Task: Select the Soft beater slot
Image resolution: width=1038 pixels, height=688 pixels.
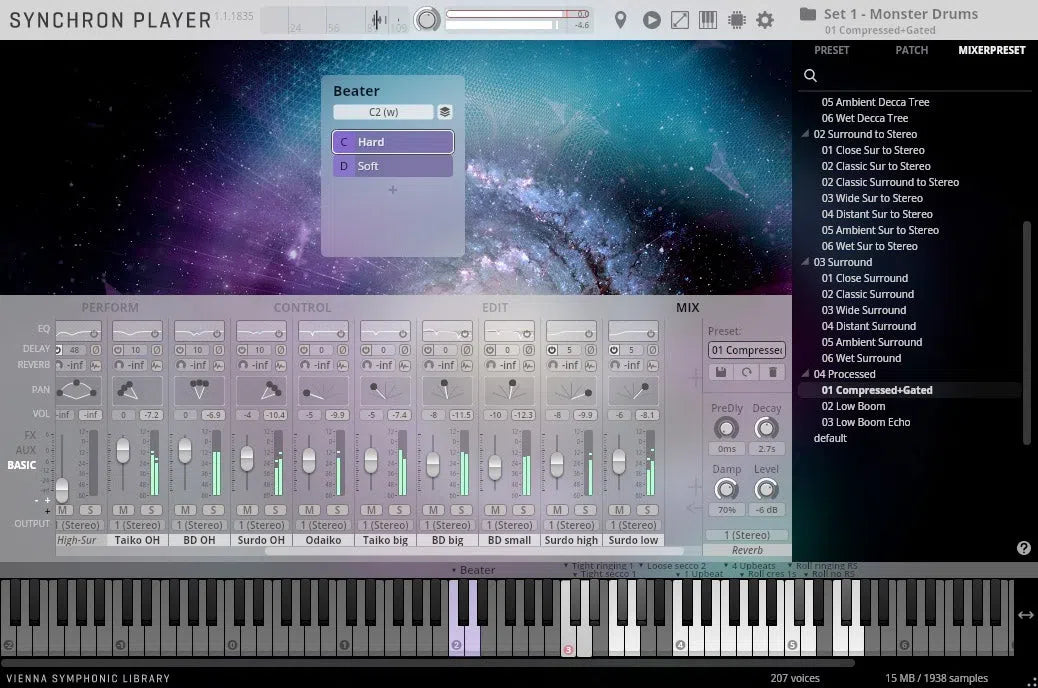Action: pyautogui.click(x=392, y=166)
